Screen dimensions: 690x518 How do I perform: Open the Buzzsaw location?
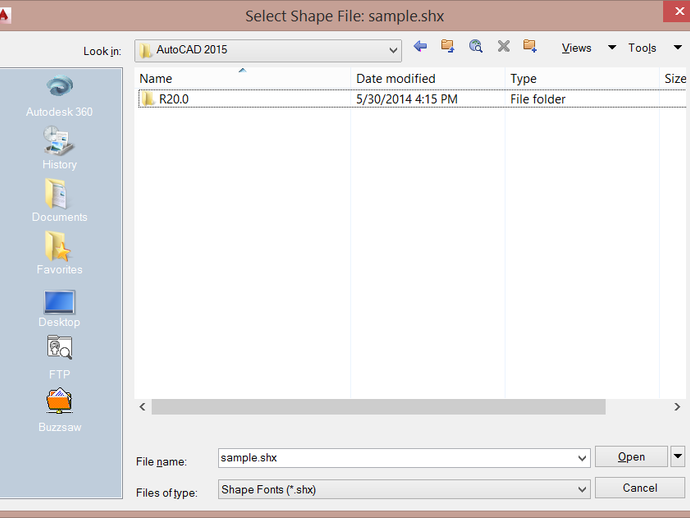(59, 410)
